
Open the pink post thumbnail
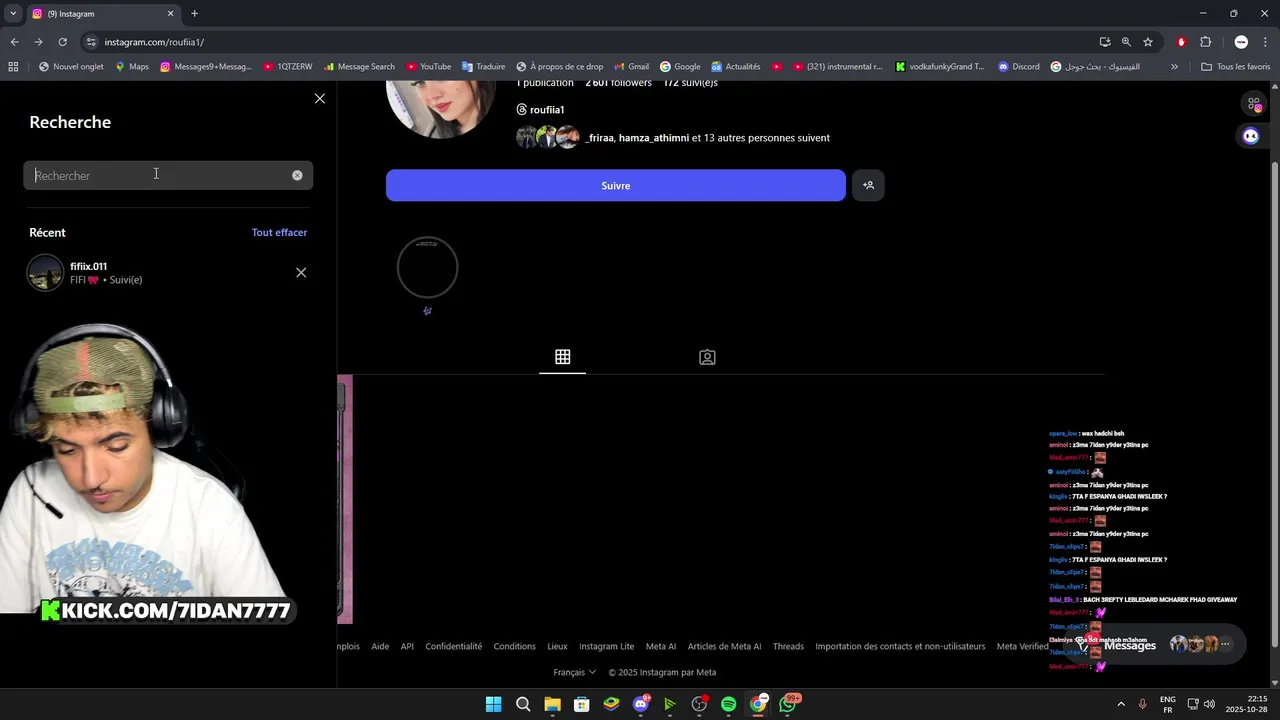(x=345, y=499)
